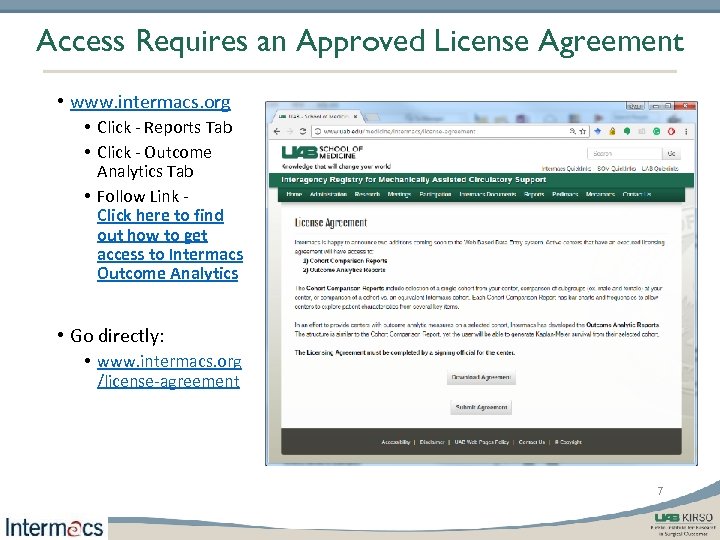Click the 'Click - Reports Tab' bullet text
720x540 pixels.
tap(165, 127)
